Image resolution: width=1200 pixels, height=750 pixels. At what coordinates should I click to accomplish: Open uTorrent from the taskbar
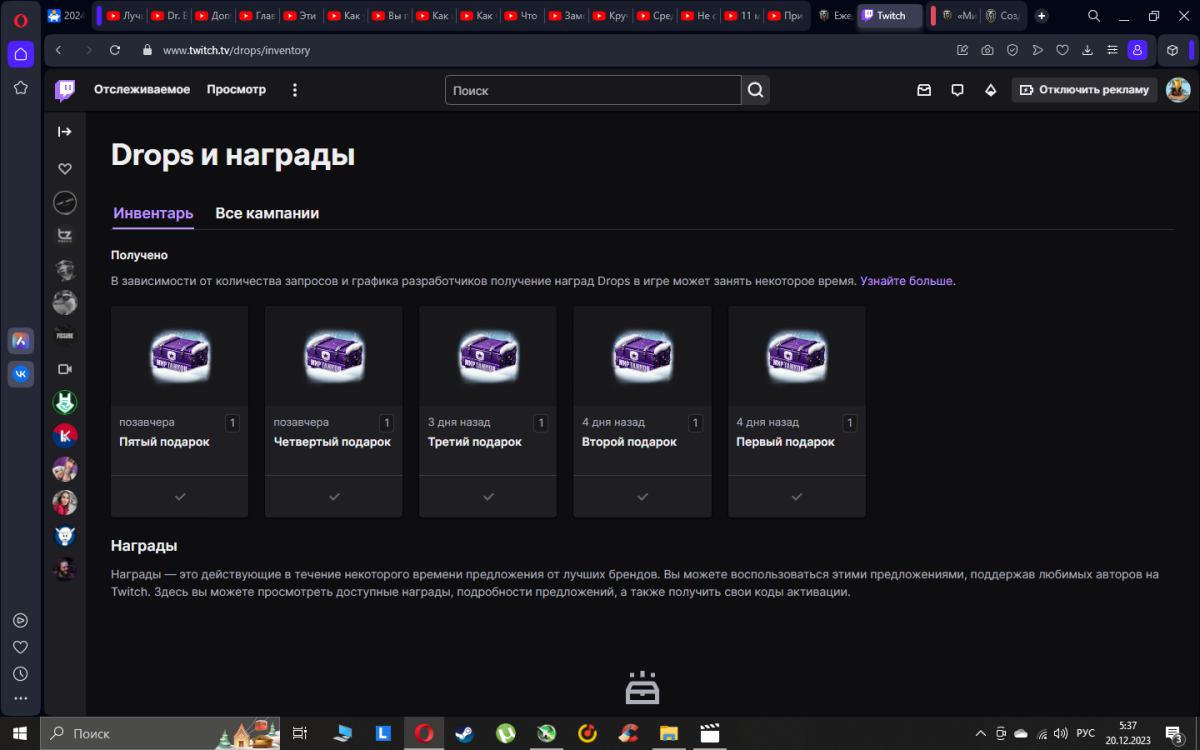(x=505, y=733)
